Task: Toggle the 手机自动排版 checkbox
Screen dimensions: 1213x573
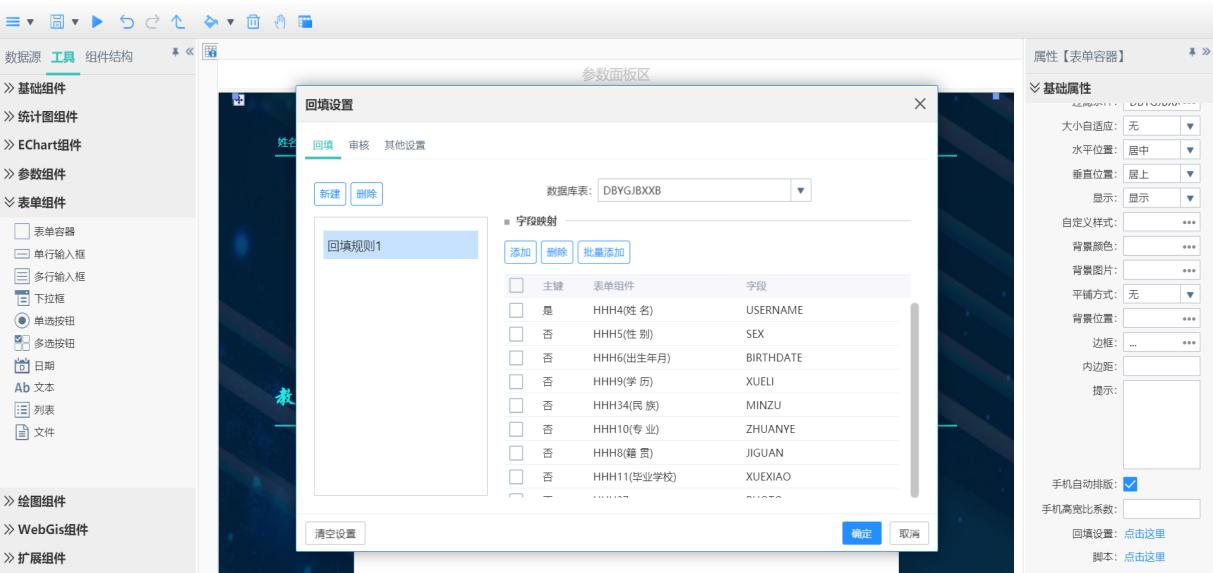Action: pos(1133,486)
